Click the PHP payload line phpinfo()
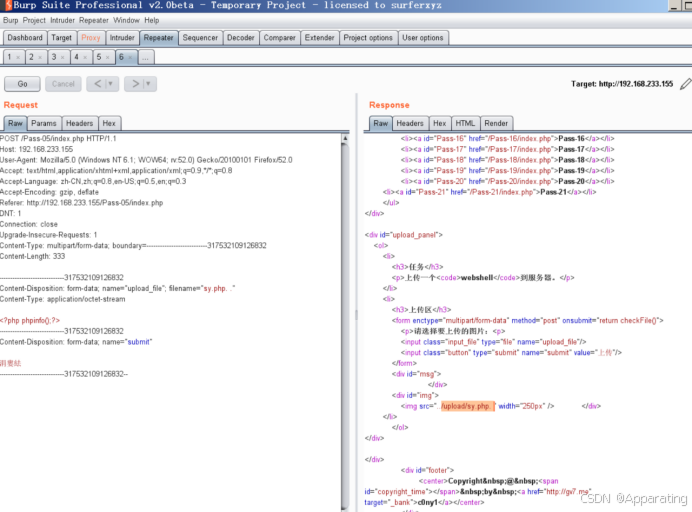 click(x=30, y=320)
